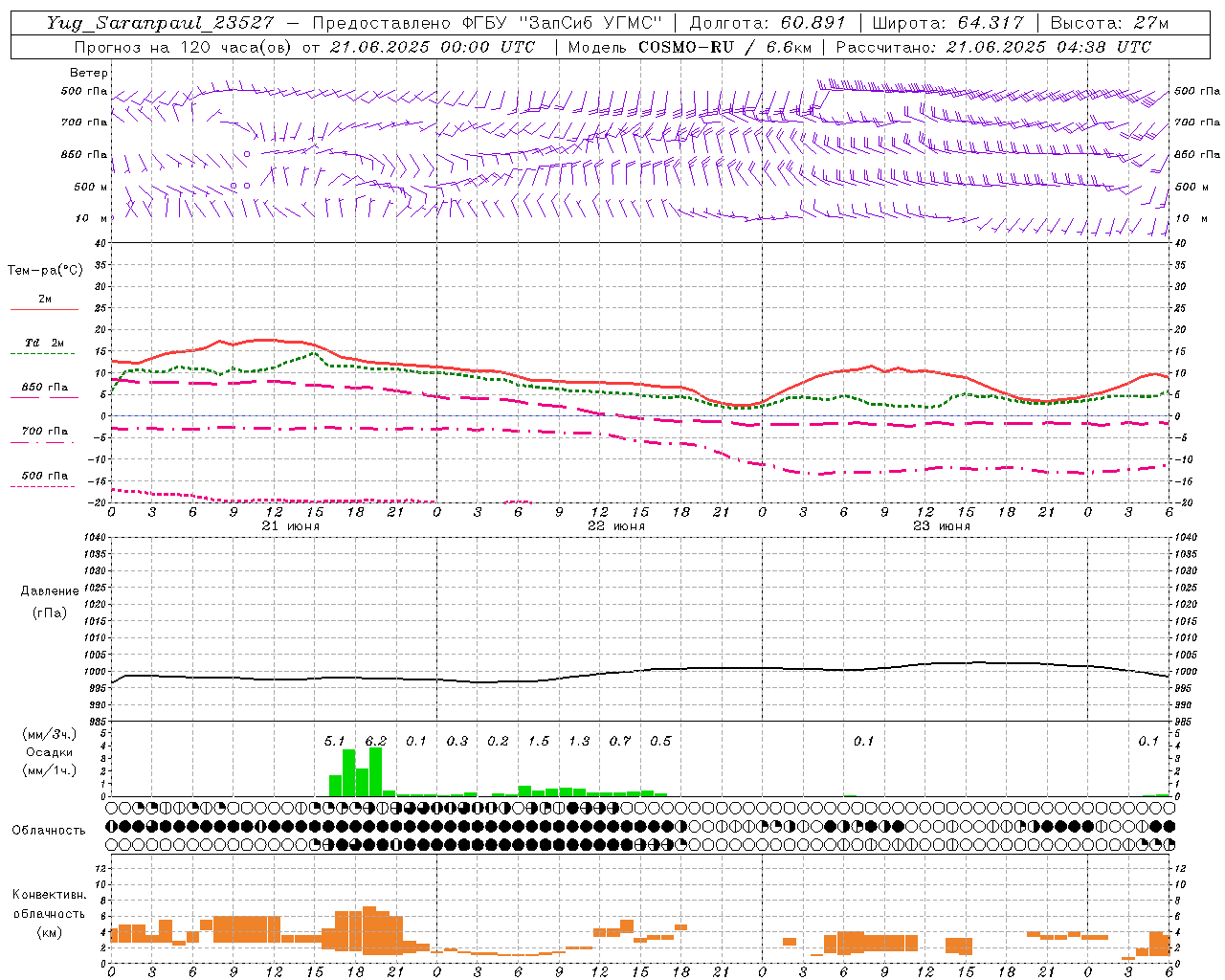The height and width of the screenshot is (980, 1225).
Task: Click the Тем-ра(°C) panel label
Action: [x=45, y=271]
